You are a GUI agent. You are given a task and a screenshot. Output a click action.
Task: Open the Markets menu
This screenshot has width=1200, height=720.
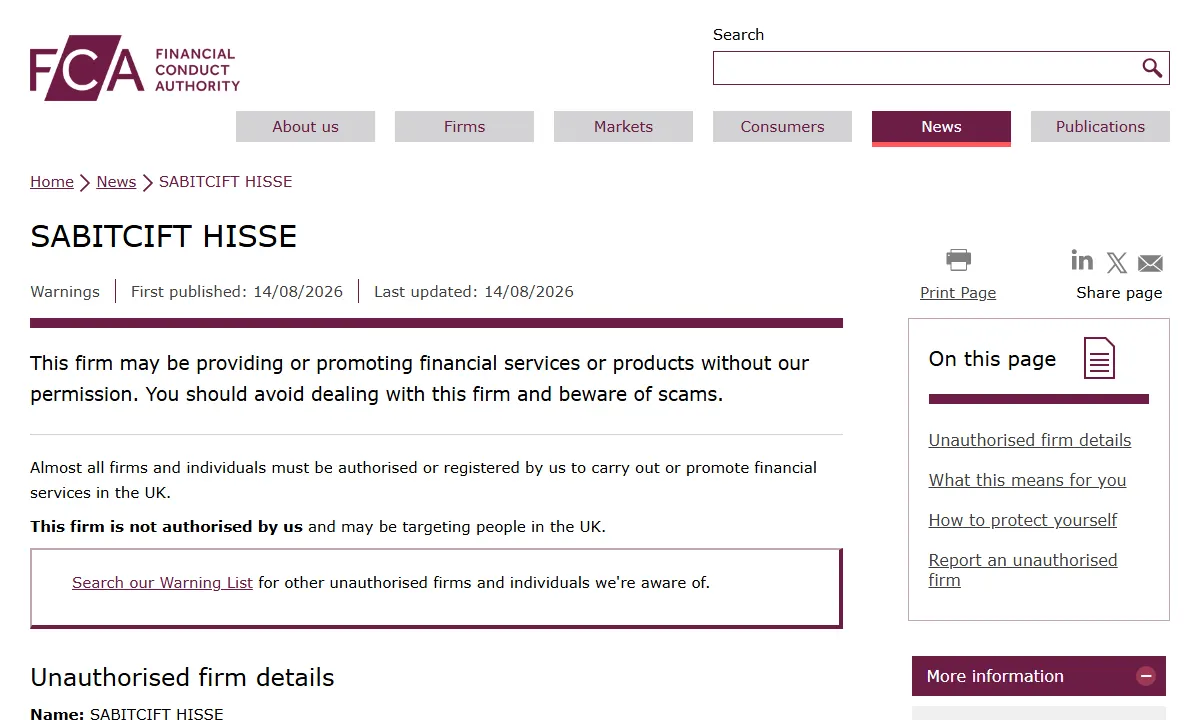click(623, 126)
